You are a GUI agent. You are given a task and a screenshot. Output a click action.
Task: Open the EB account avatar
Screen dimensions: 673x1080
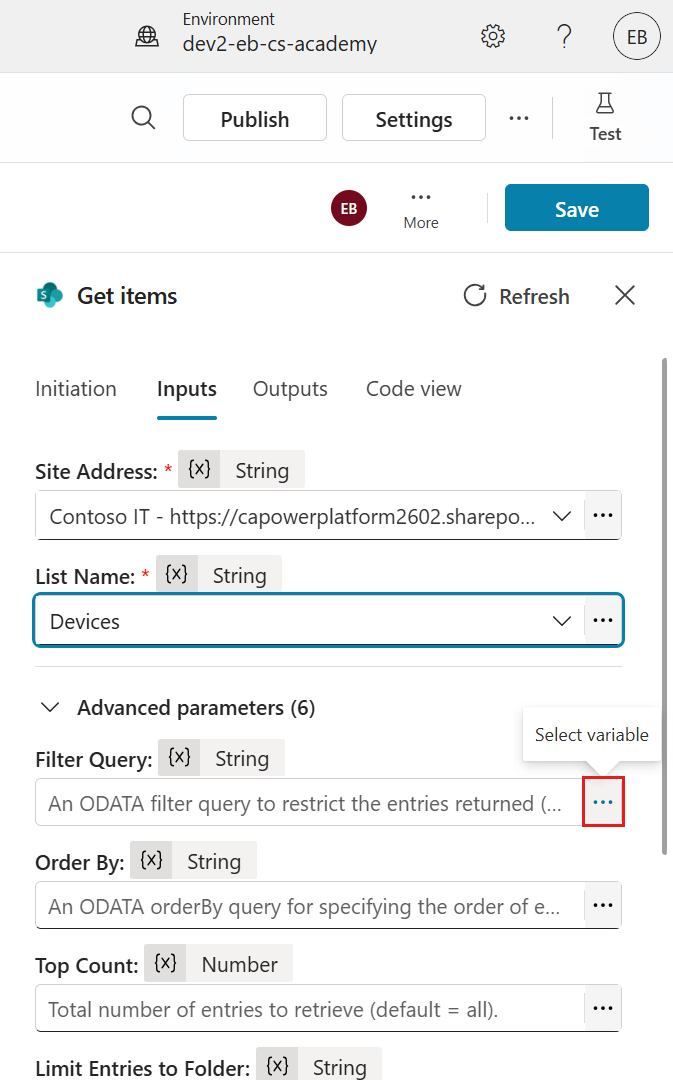coord(637,35)
